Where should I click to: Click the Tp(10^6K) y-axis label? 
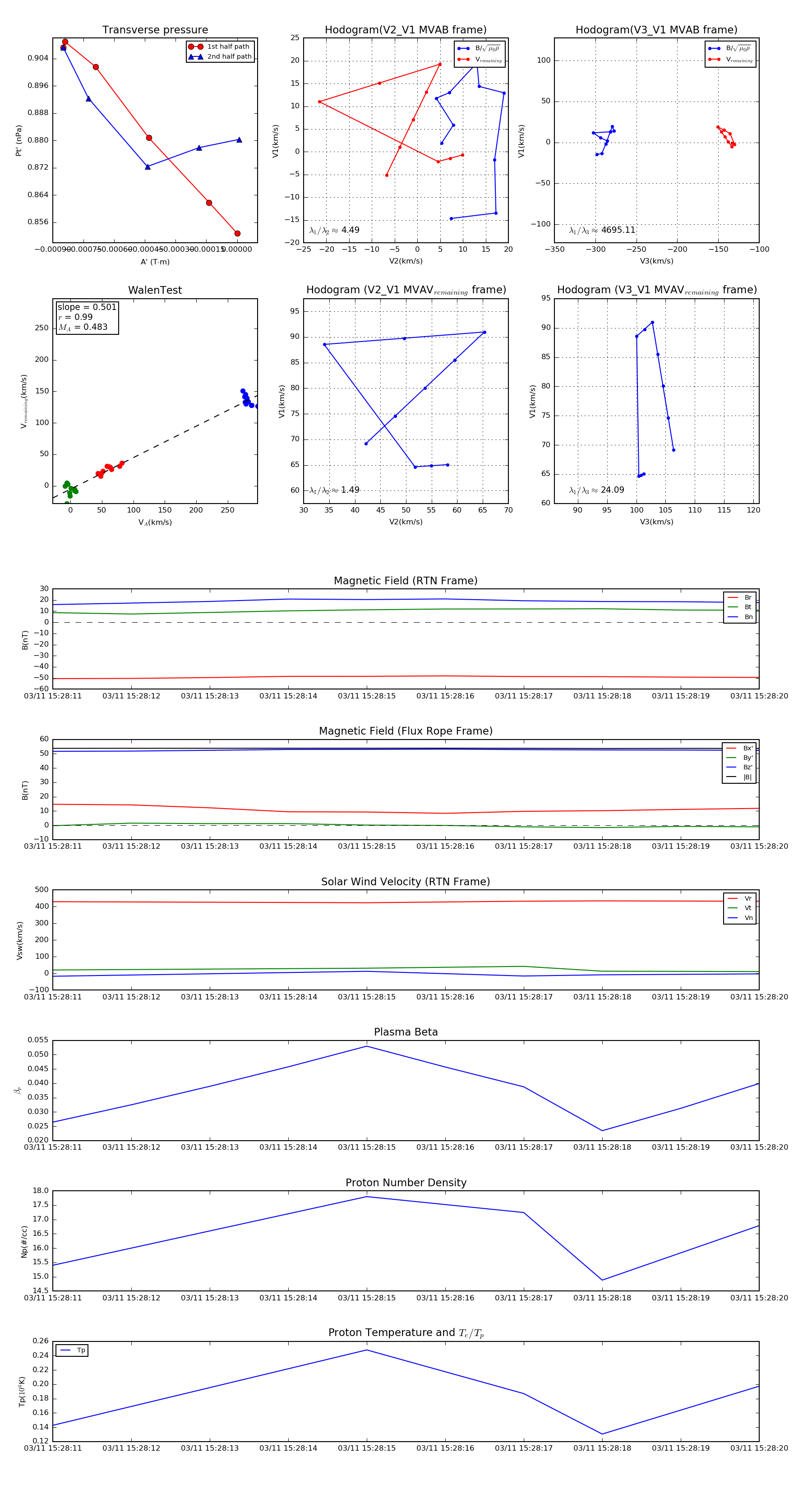22,1392
